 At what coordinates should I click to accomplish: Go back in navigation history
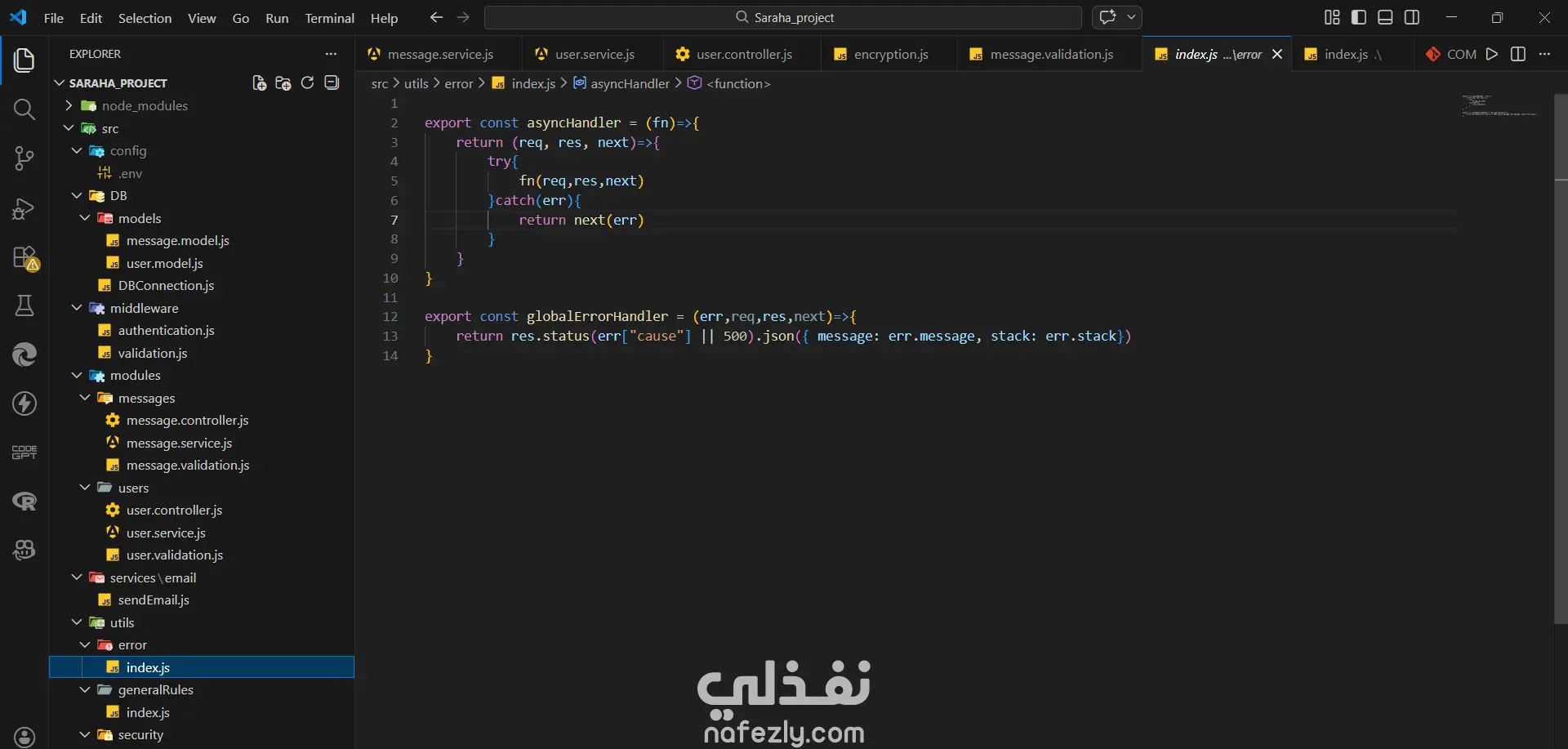(x=436, y=17)
